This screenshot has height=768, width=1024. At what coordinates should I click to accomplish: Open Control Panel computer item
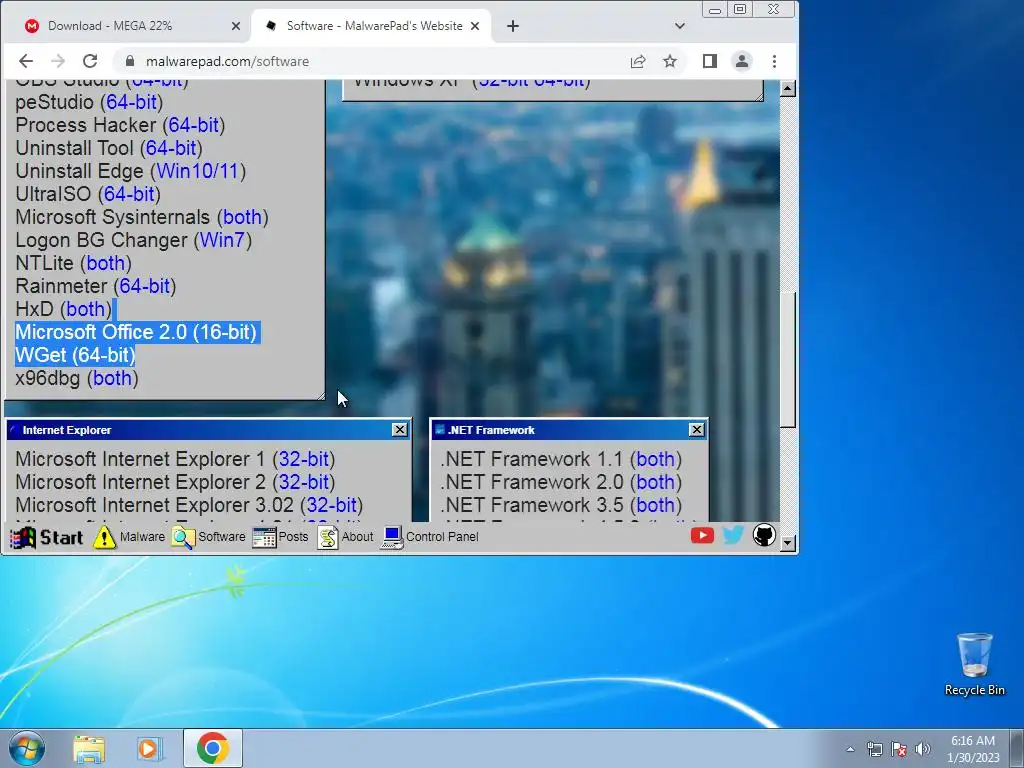coord(429,537)
